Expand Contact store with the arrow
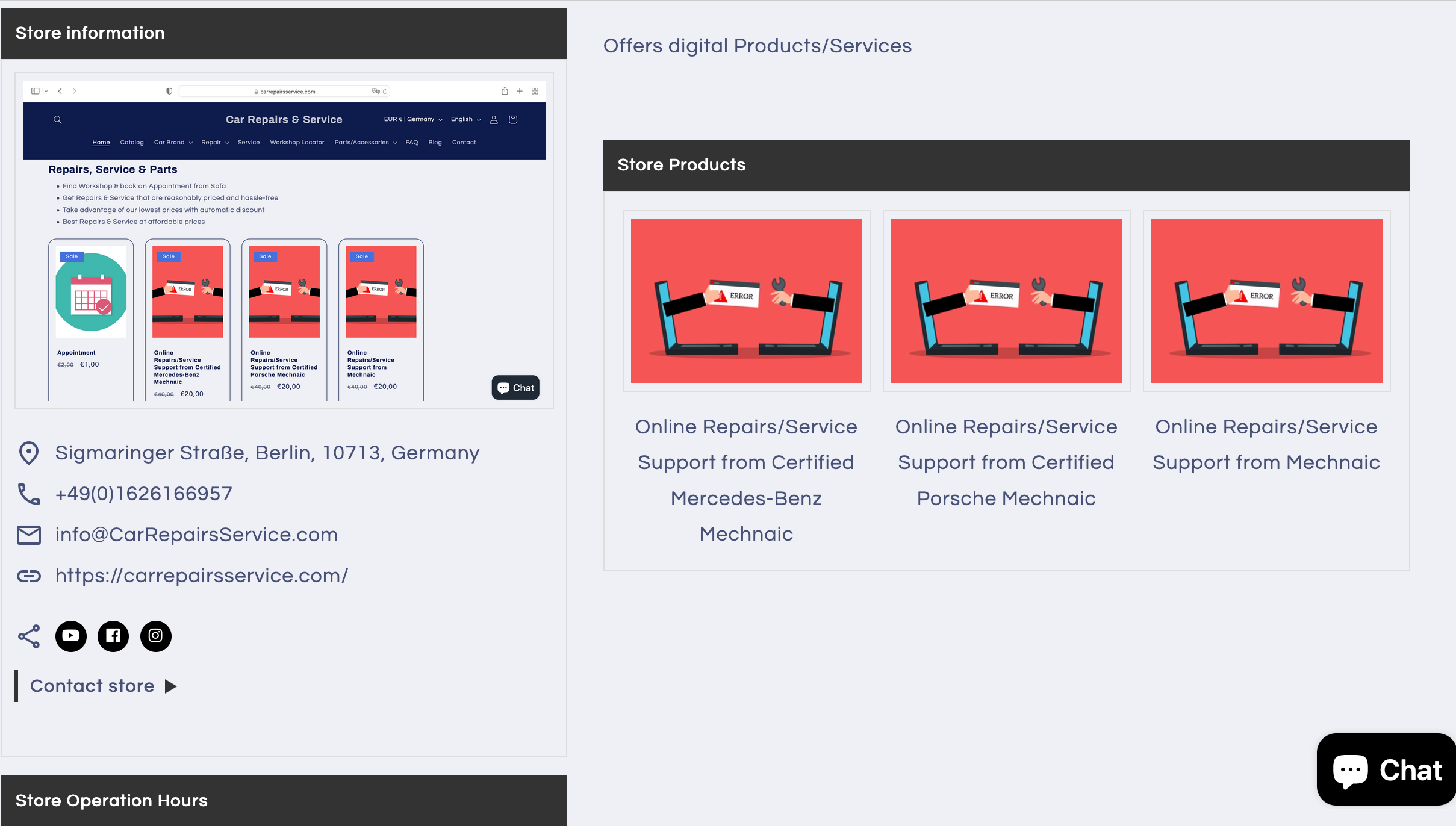Screen dimensions: 1456x826 point(171,686)
